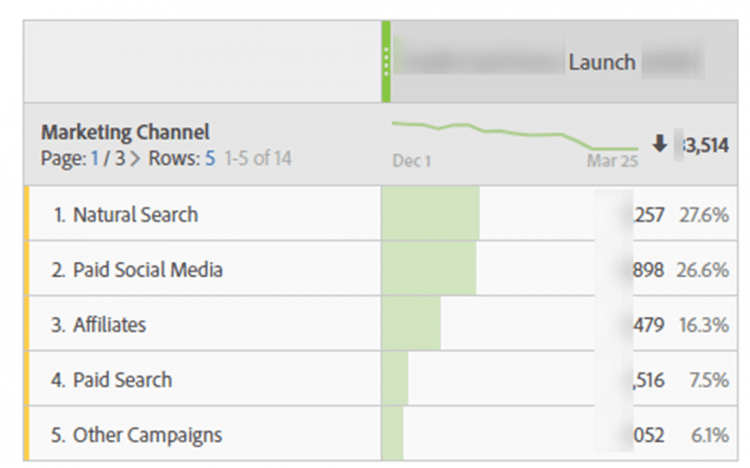Click the Launch column header

click(x=602, y=62)
